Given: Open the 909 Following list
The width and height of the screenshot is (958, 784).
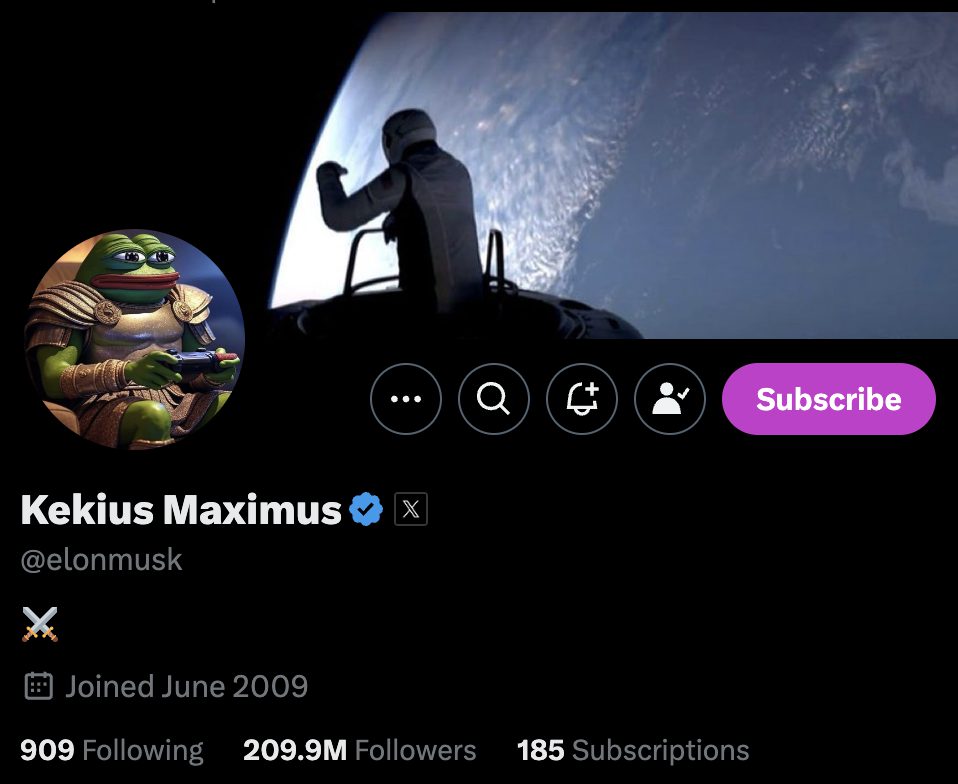Looking at the screenshot, I should point(112,750).
